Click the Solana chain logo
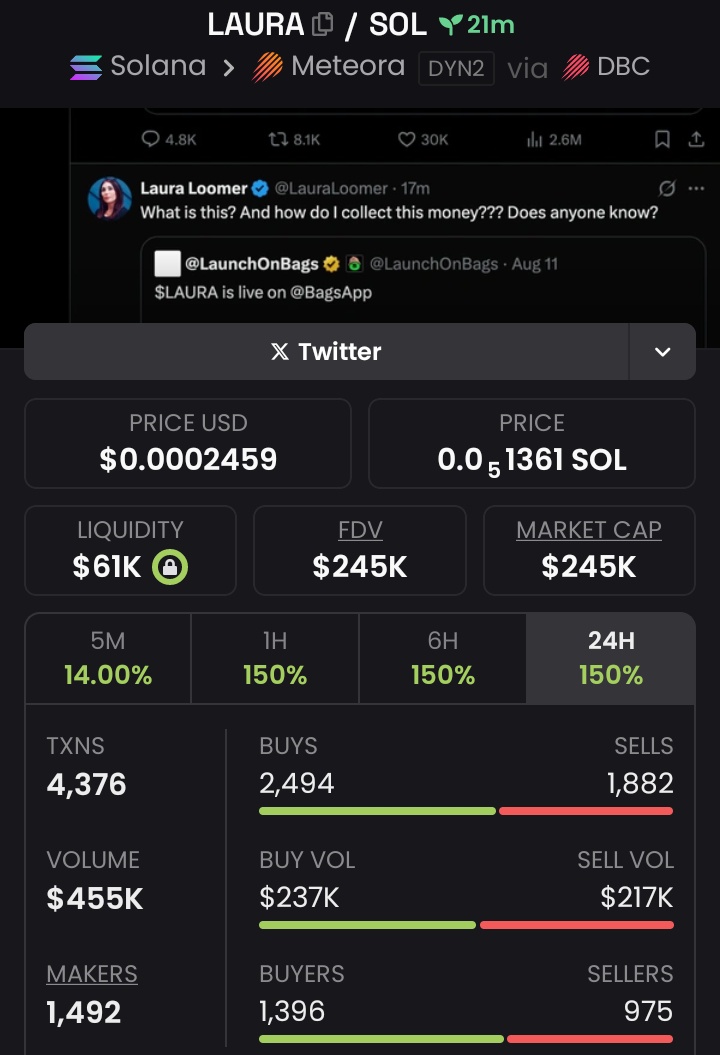This screenshot has height=1055, width=720. pos(86,67)
